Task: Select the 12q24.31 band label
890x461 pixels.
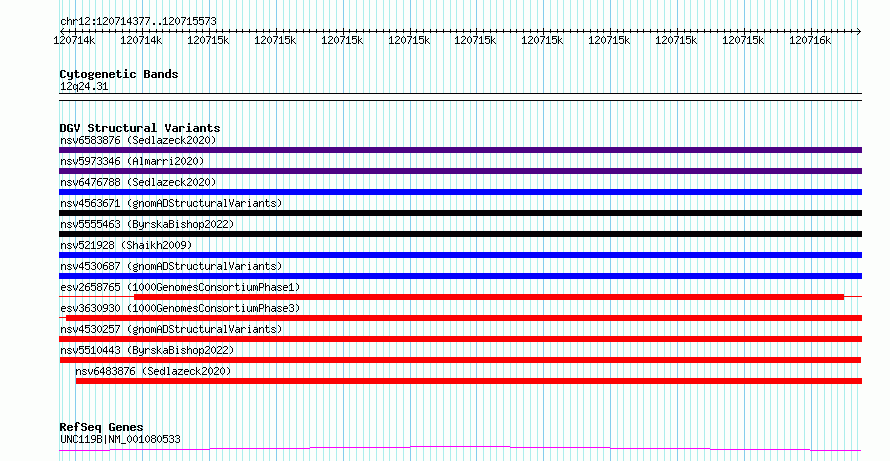Action: point(84,87)
